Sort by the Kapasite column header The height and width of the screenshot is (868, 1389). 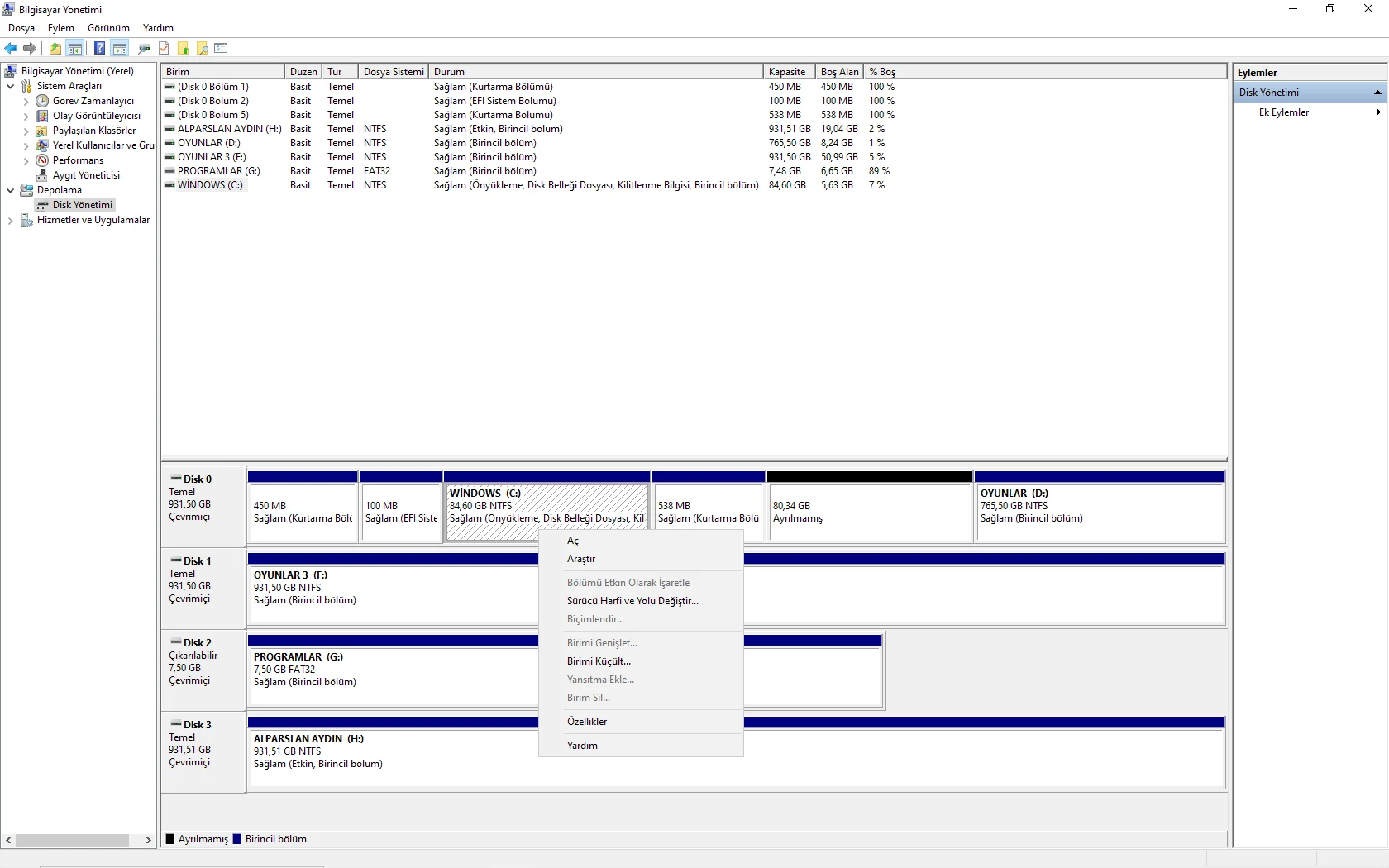789,72
